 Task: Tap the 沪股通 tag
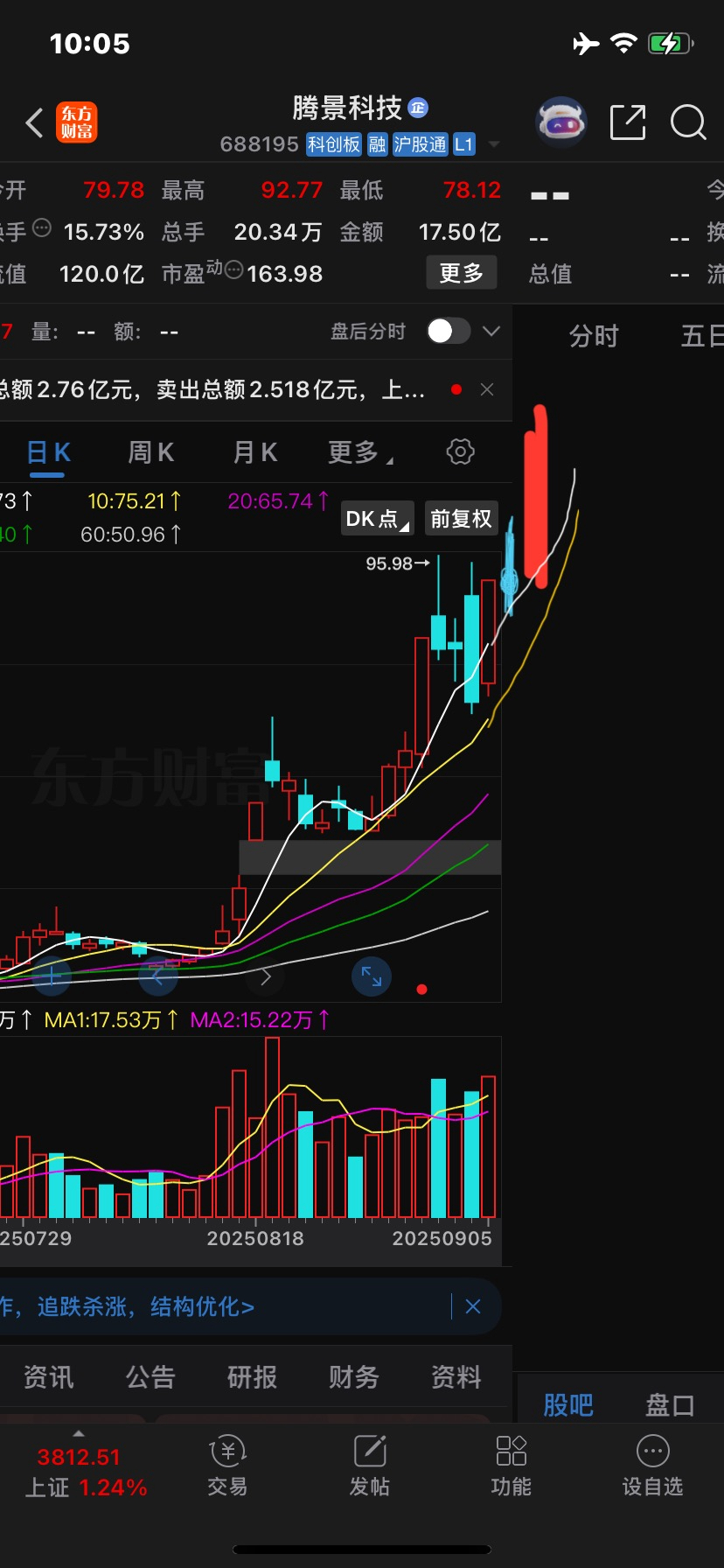click(421, 144)
